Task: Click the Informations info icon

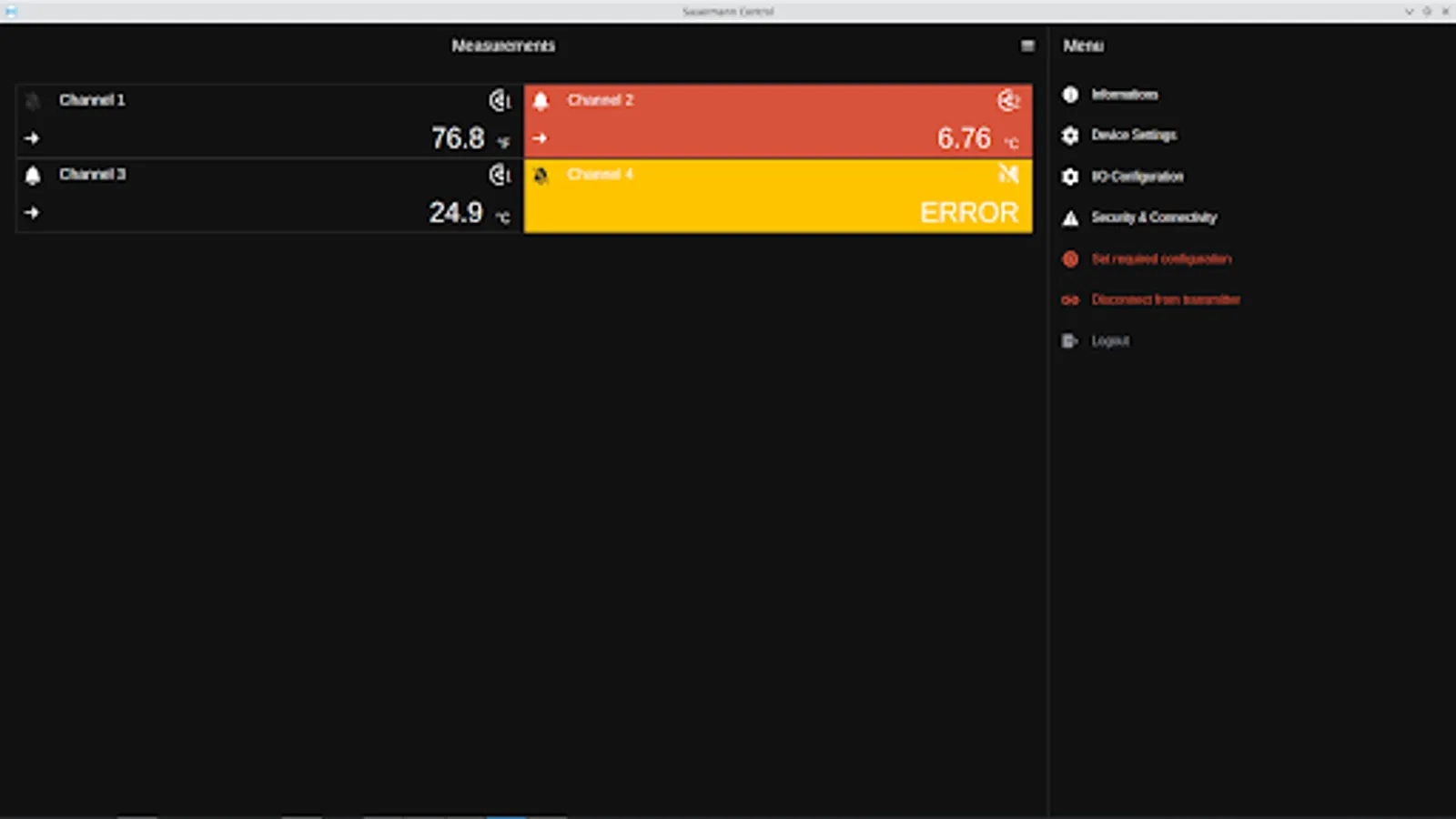Action: pyautogui.click(x=1070, y=95)
